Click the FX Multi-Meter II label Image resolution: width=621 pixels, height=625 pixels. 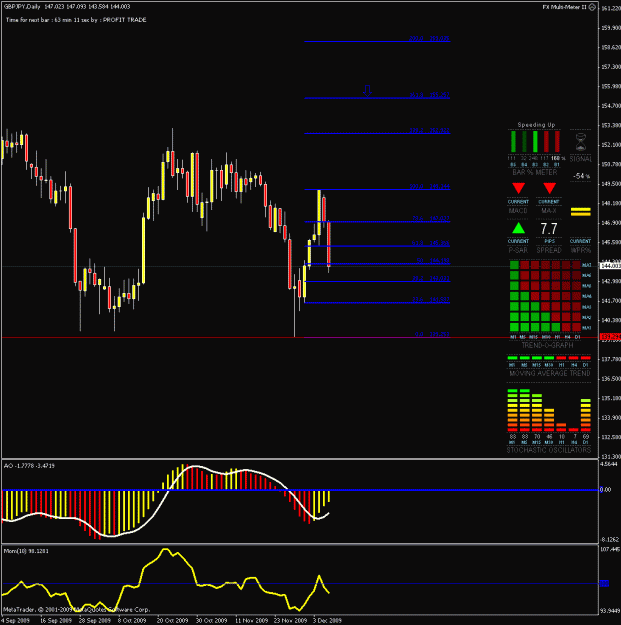coord(565,7)
